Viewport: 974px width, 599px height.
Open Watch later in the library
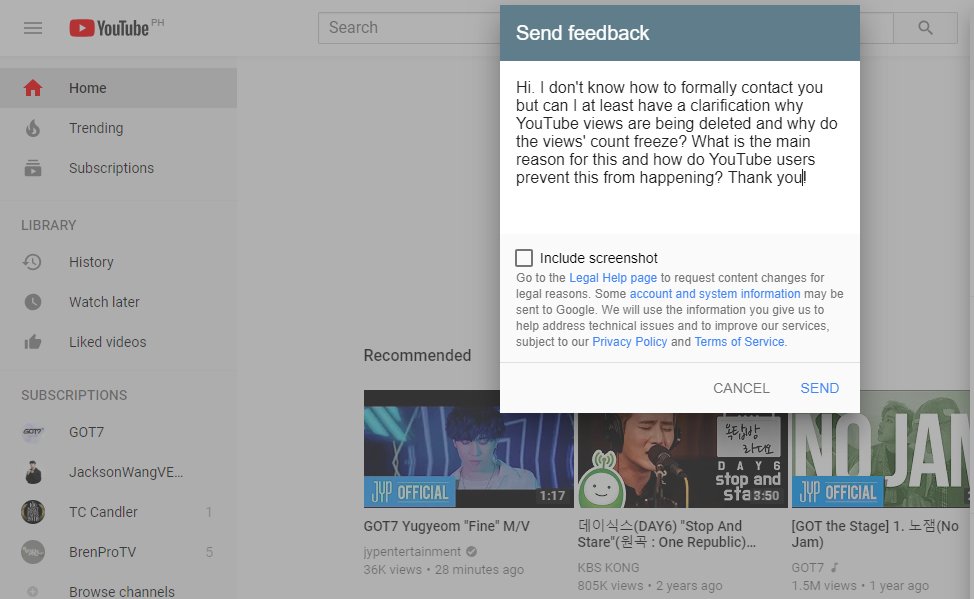click(118, 302)
